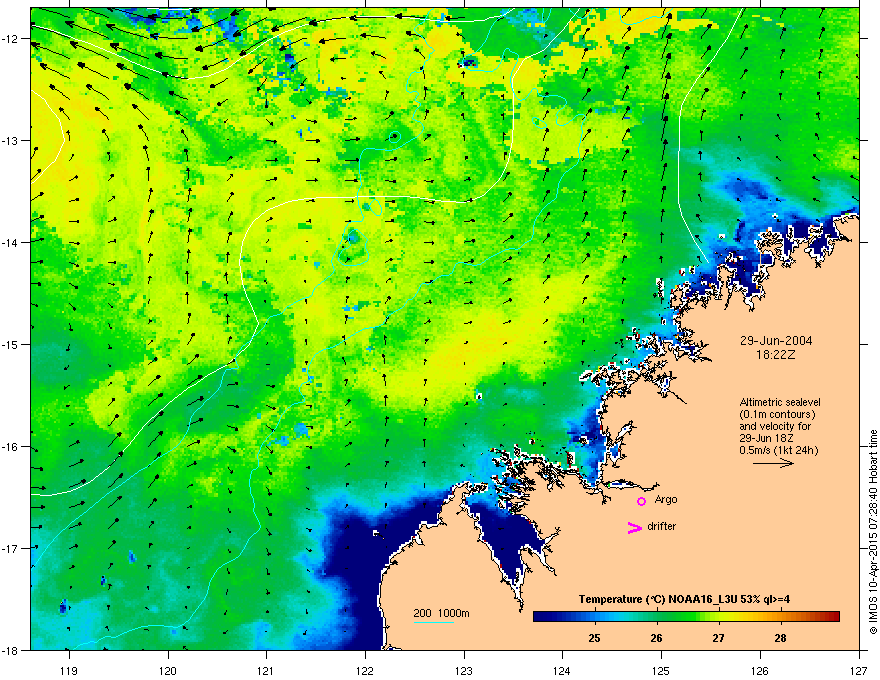
Task: Click the cyan 200 1000m contour legend line
Action: point(434,622)
